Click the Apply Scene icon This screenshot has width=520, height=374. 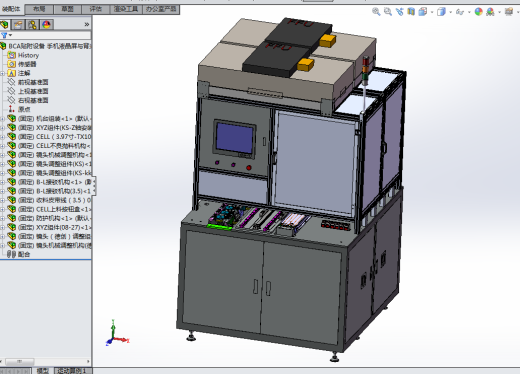490,12
